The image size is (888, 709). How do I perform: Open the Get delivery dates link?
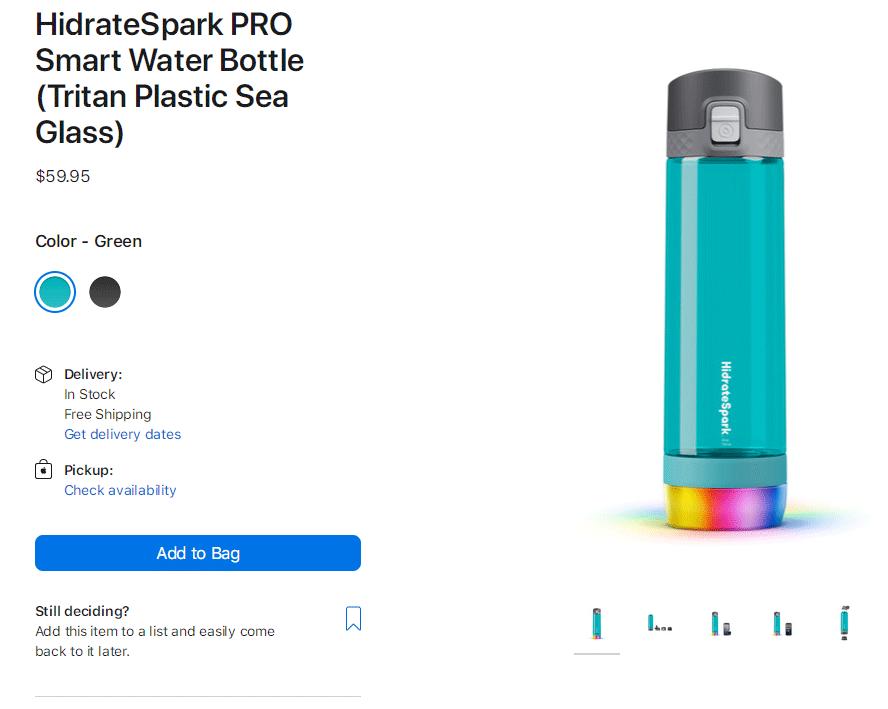coord(123,434)
